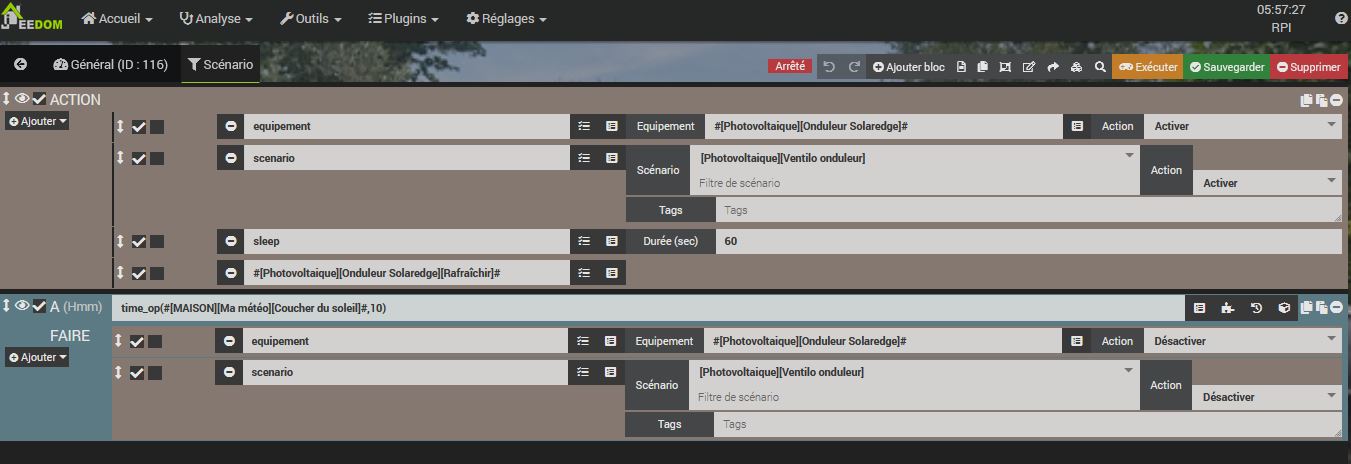1351x464 pixels.
Task: Click the Filtre de scénario field in ACTION block
Action: tap(914, 183)
